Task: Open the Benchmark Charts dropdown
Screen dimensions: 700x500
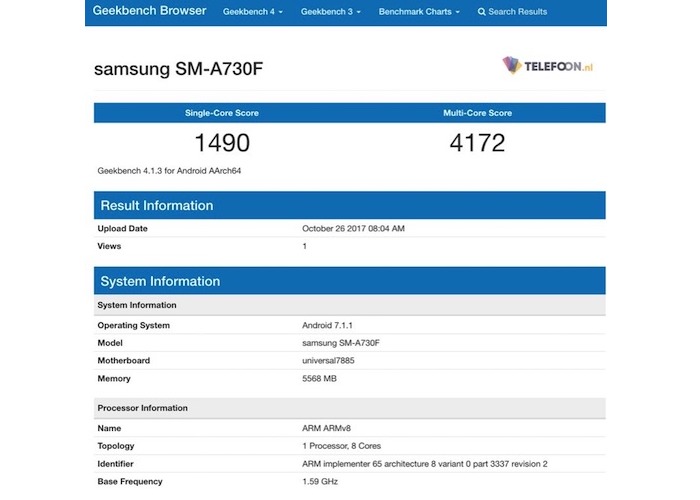Action: (x=419, y=12)
